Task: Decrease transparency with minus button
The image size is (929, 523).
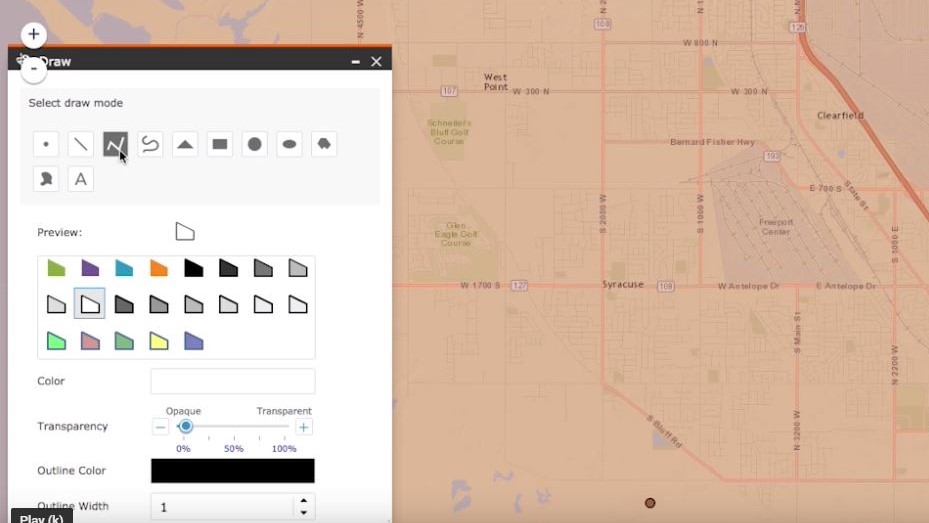Action: (x=160, y=427)
